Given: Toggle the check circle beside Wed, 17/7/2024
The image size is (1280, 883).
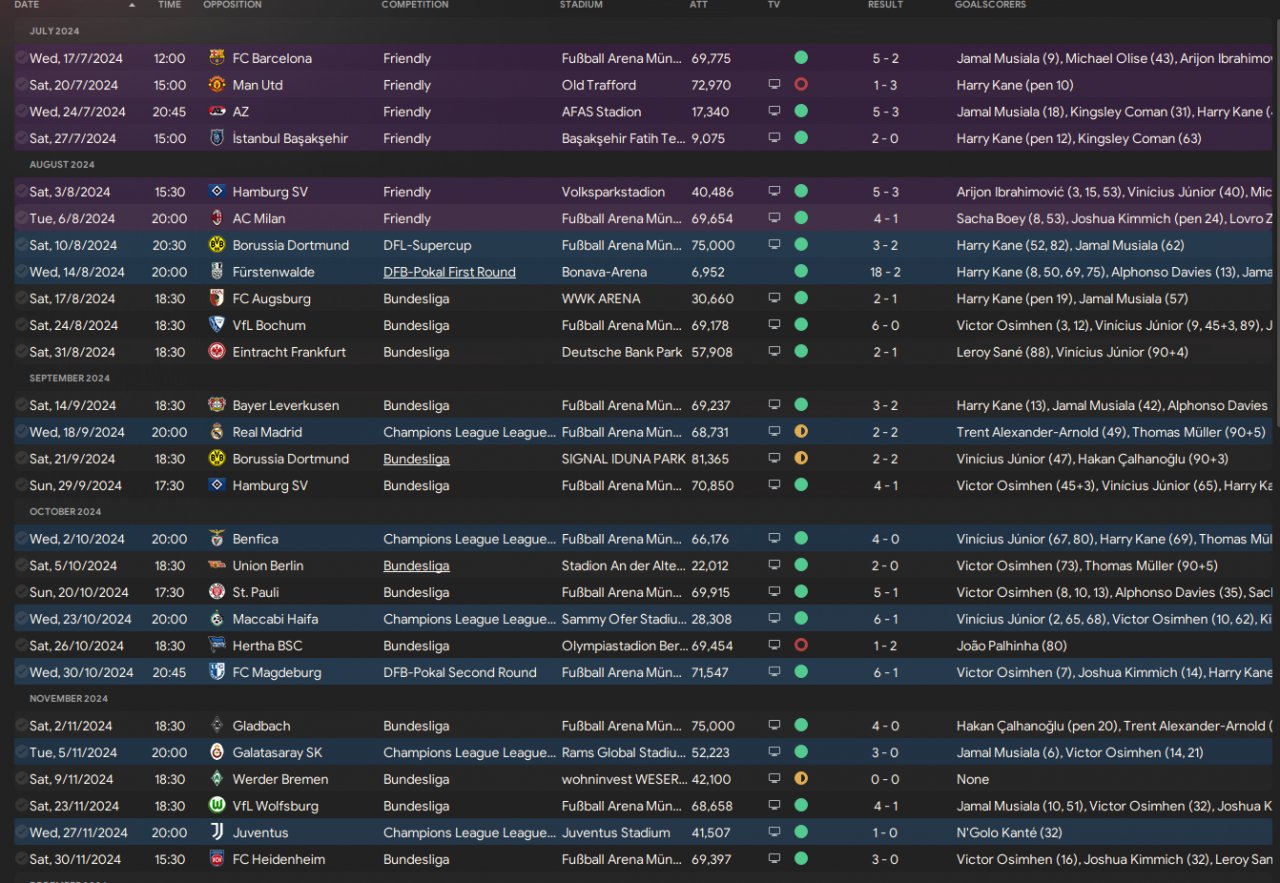Looking at the screenshot, I should coord(21,58).
